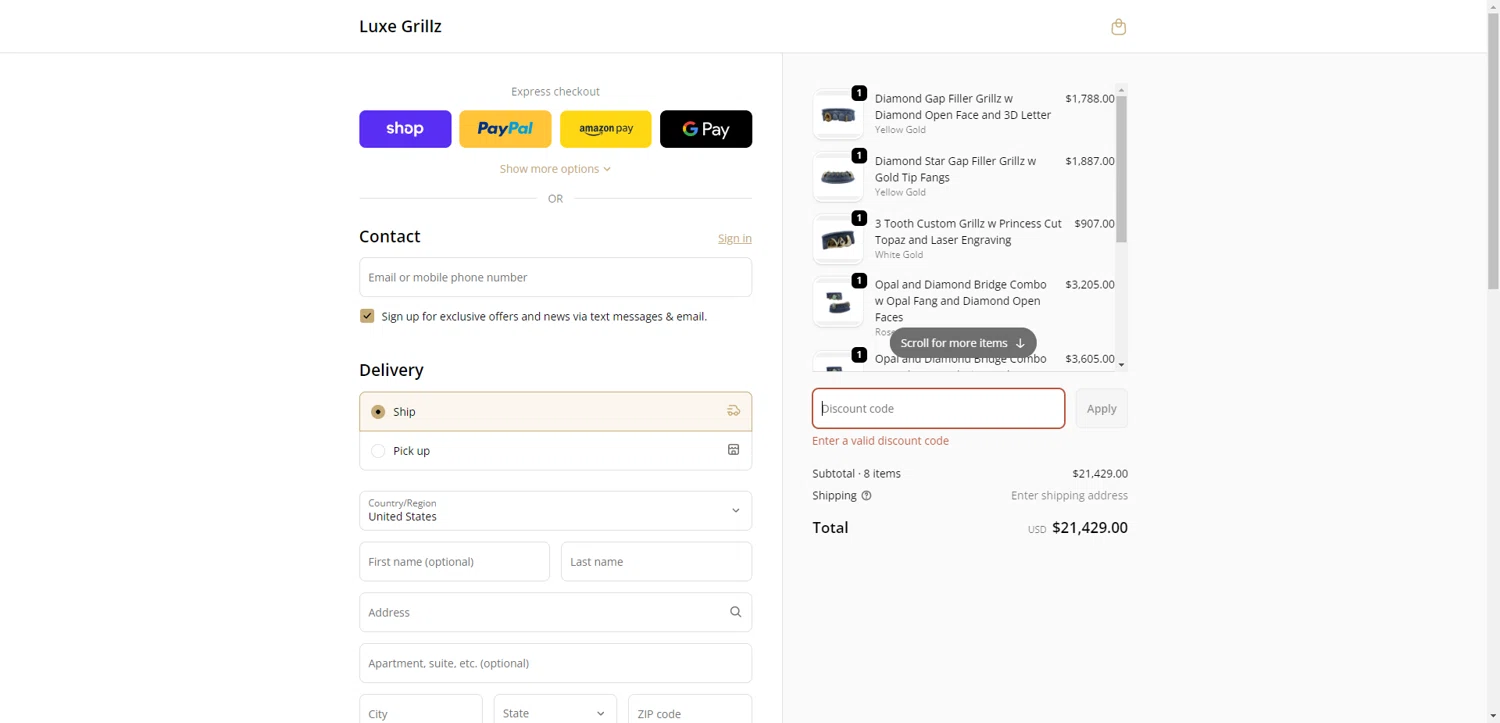Expand Show more options

(555, 169)
